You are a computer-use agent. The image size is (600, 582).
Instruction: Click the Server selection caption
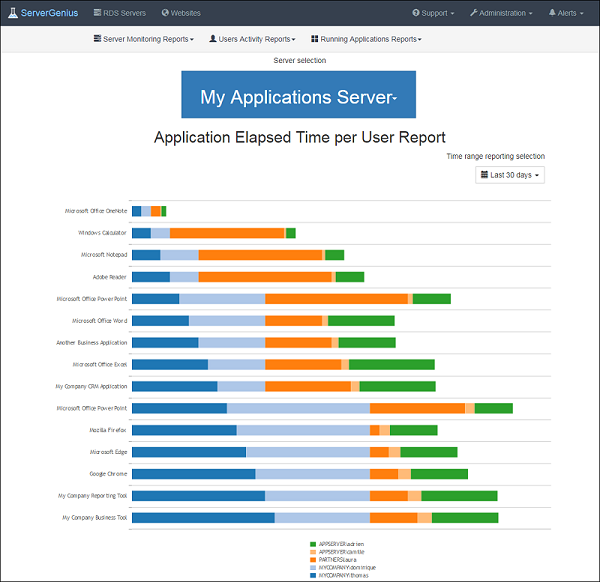[300, 60]
